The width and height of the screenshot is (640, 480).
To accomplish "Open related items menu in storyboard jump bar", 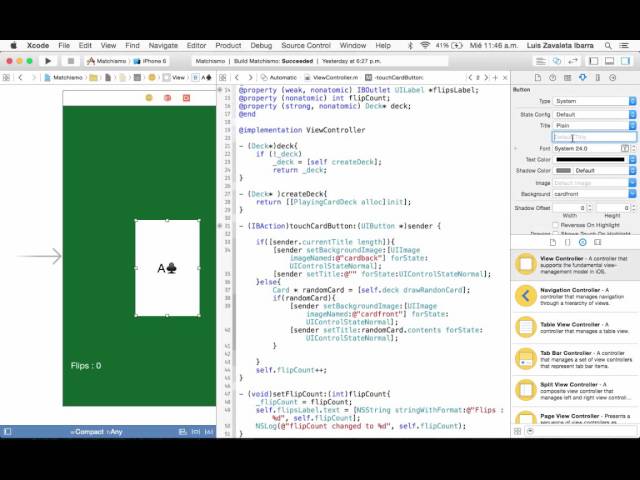I will 6,78.
